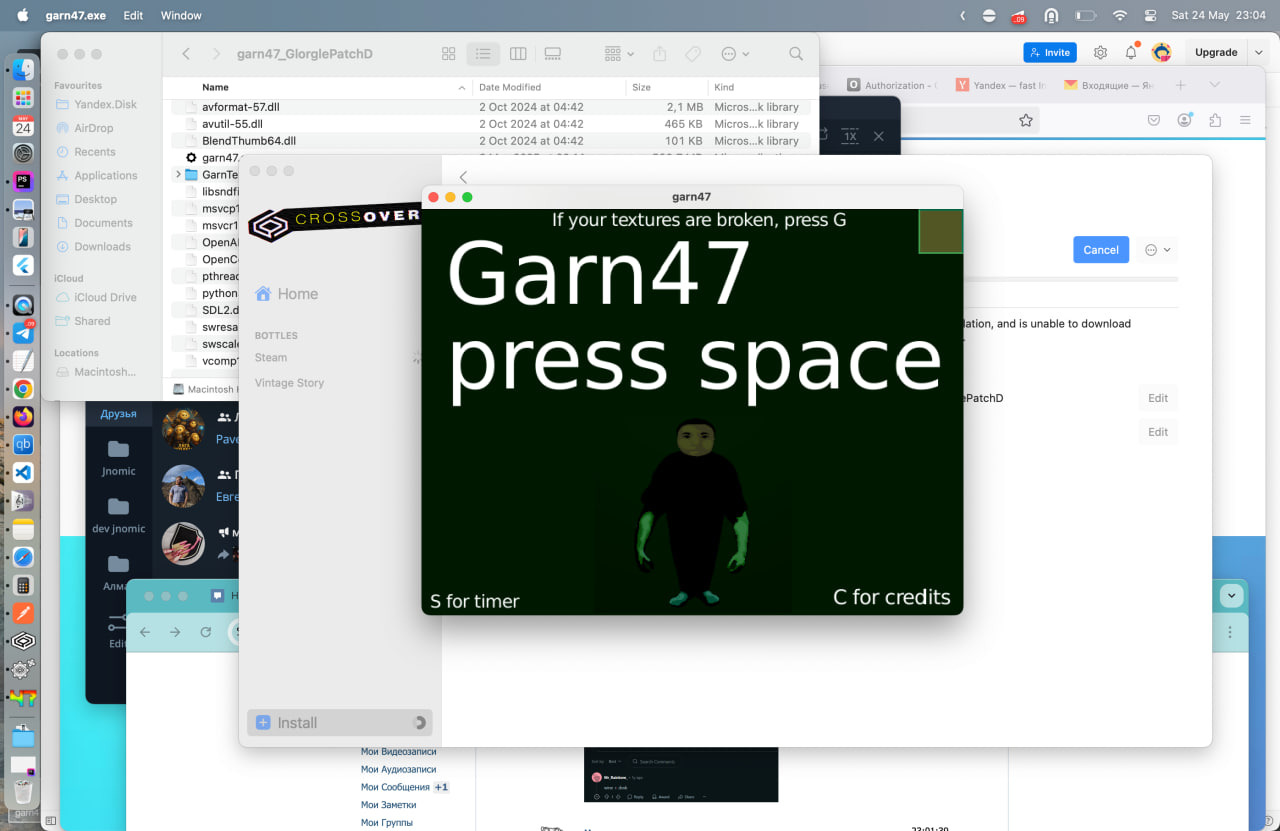Switch Finder to column view
1280x831 pixels.
(518, 54)
